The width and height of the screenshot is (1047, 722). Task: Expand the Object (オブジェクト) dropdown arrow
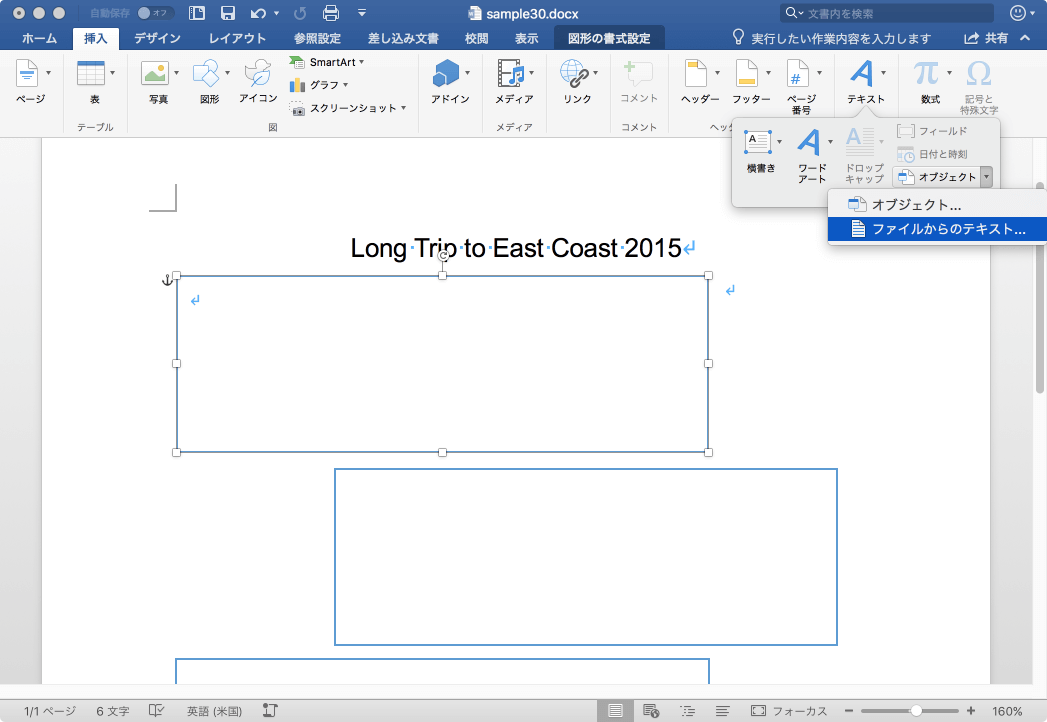986,177
